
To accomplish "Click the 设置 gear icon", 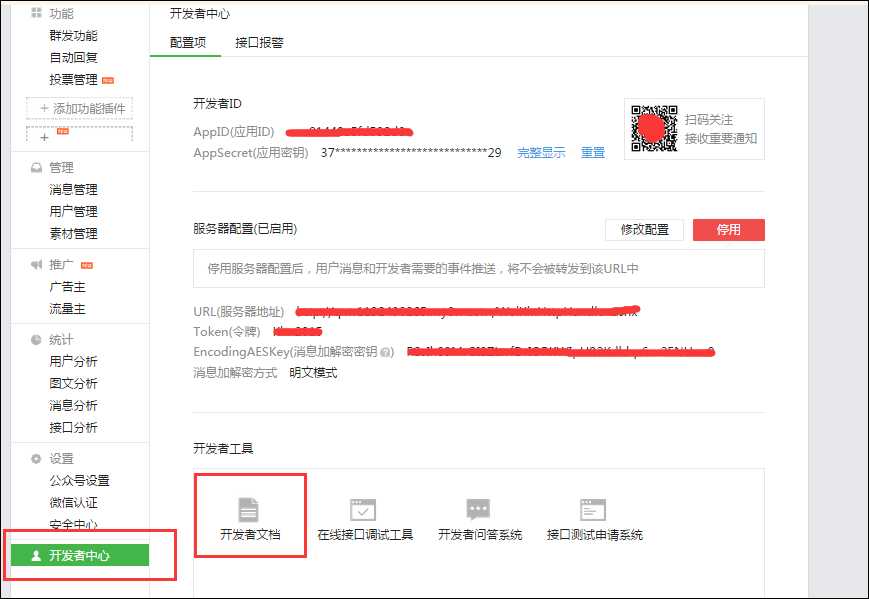I will (37, 459).
